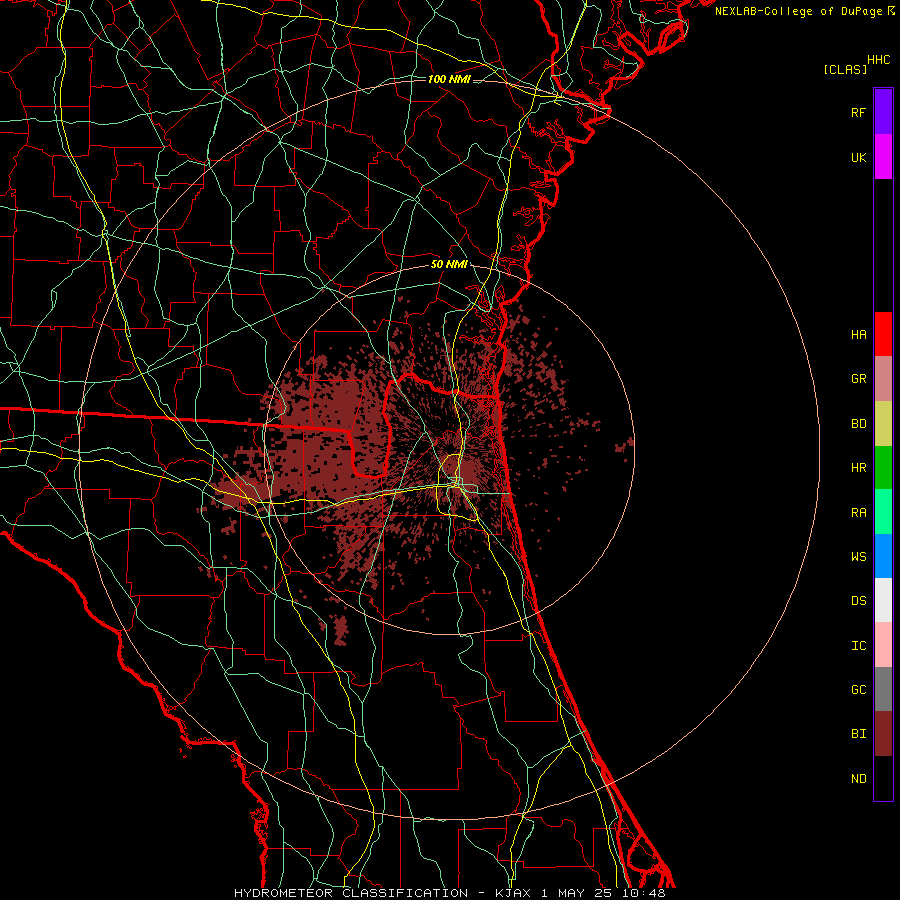Select the GC gray legend swatch
Viewport: 900px width, 900px height.
point(883,689)
